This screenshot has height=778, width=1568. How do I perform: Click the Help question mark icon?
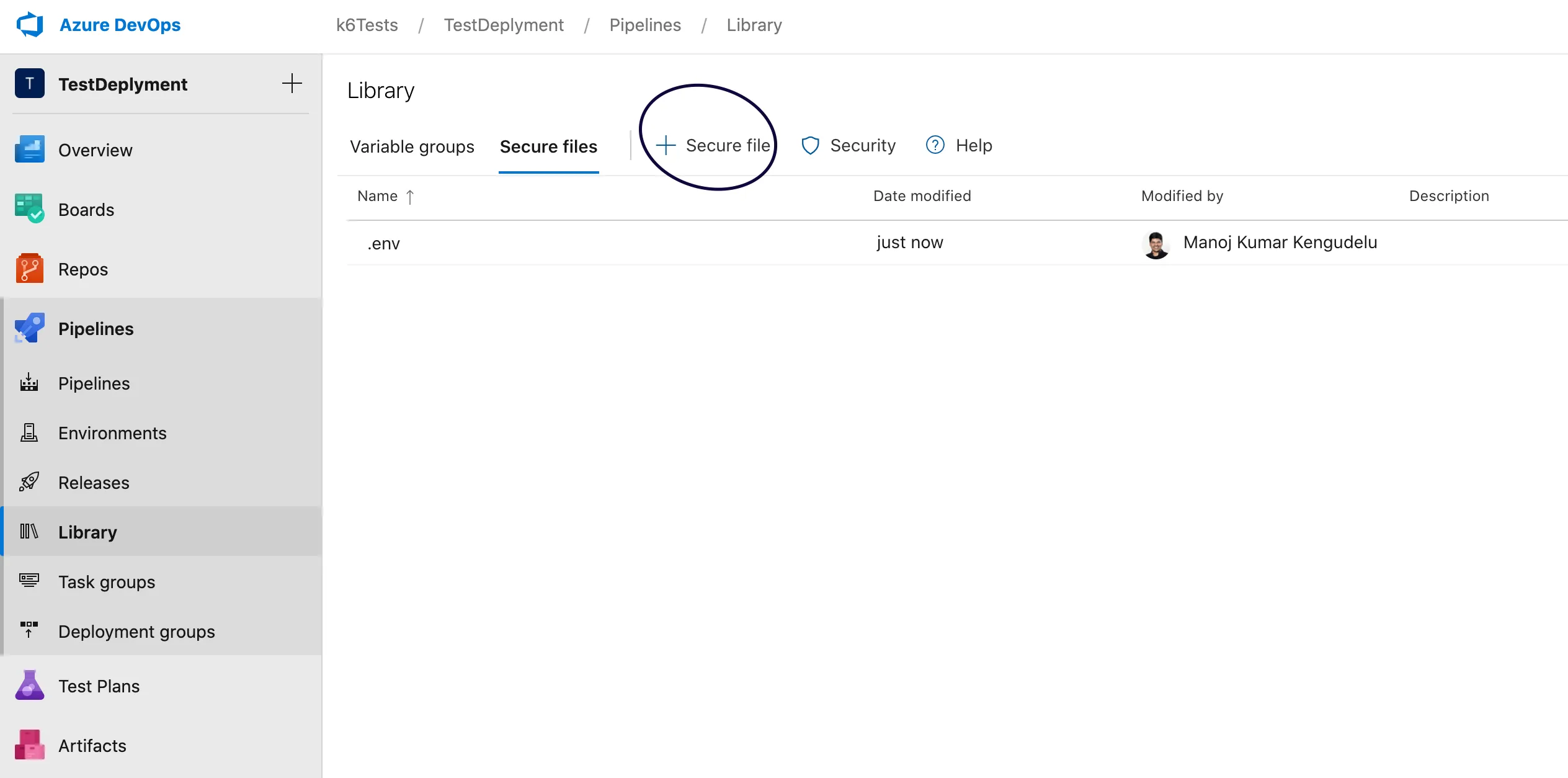pos(935,145)
